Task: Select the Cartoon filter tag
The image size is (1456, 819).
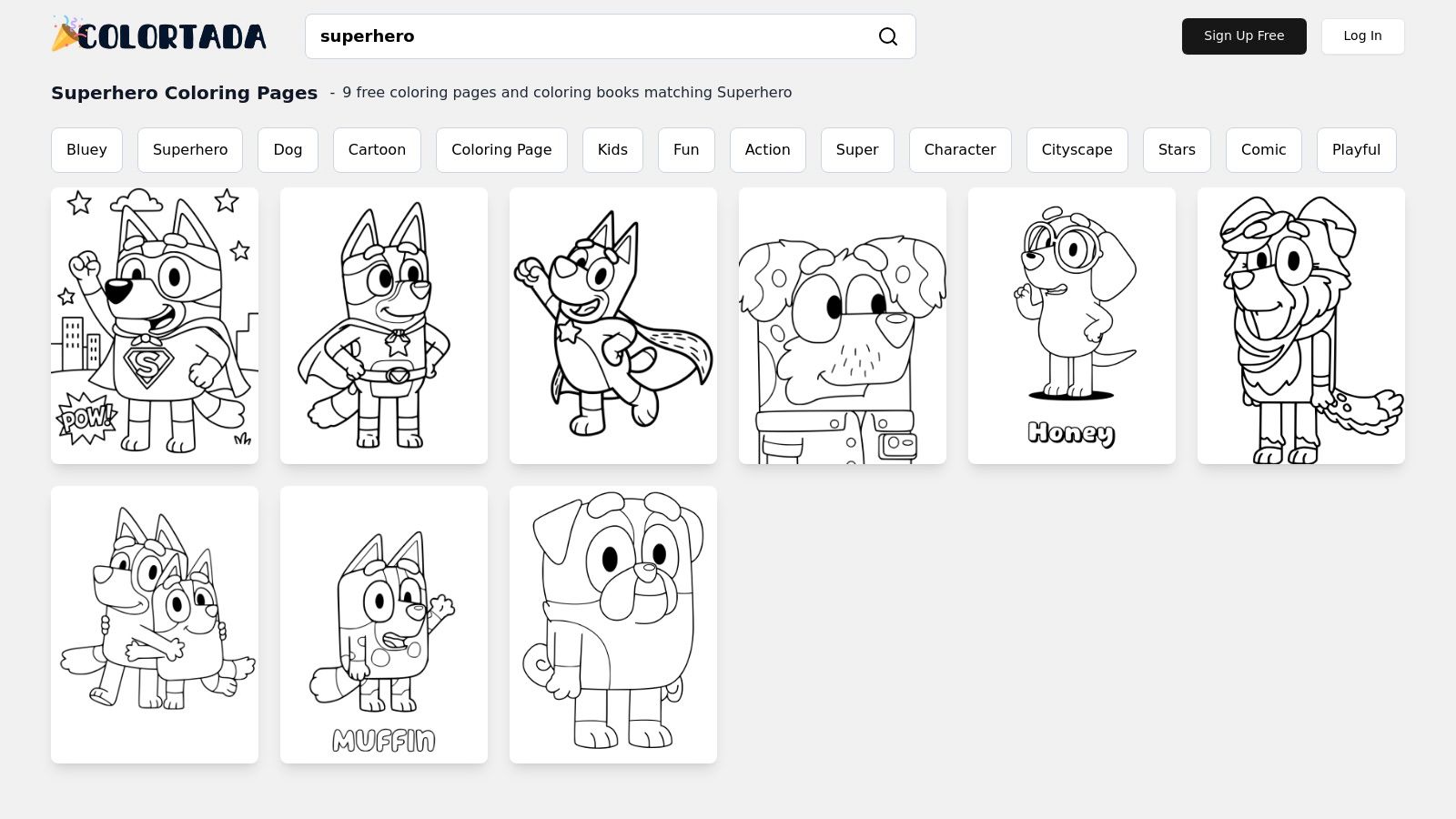Action: coord(377,149)
